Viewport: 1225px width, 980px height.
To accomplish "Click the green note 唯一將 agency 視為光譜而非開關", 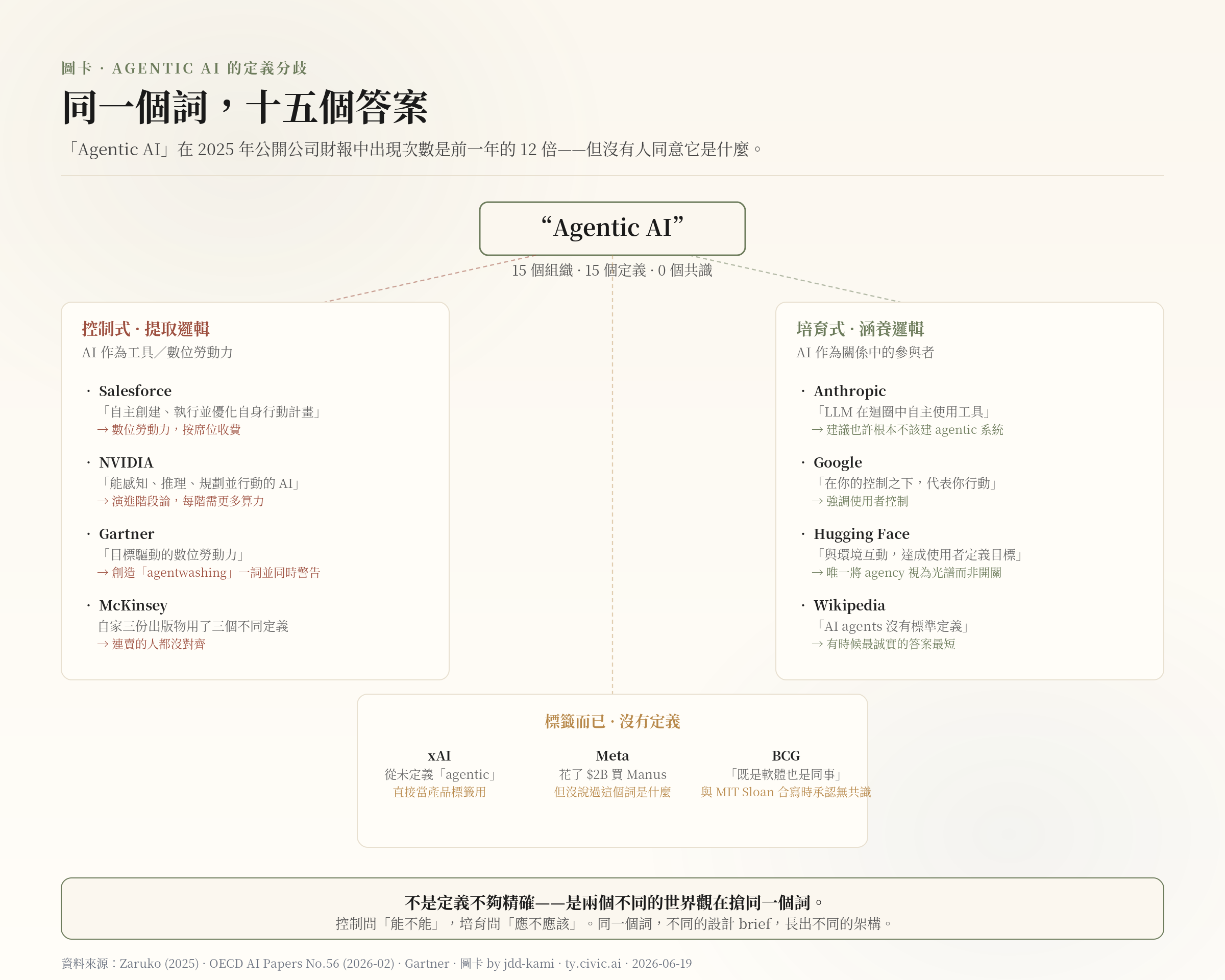I will click(x=907, y=573).
